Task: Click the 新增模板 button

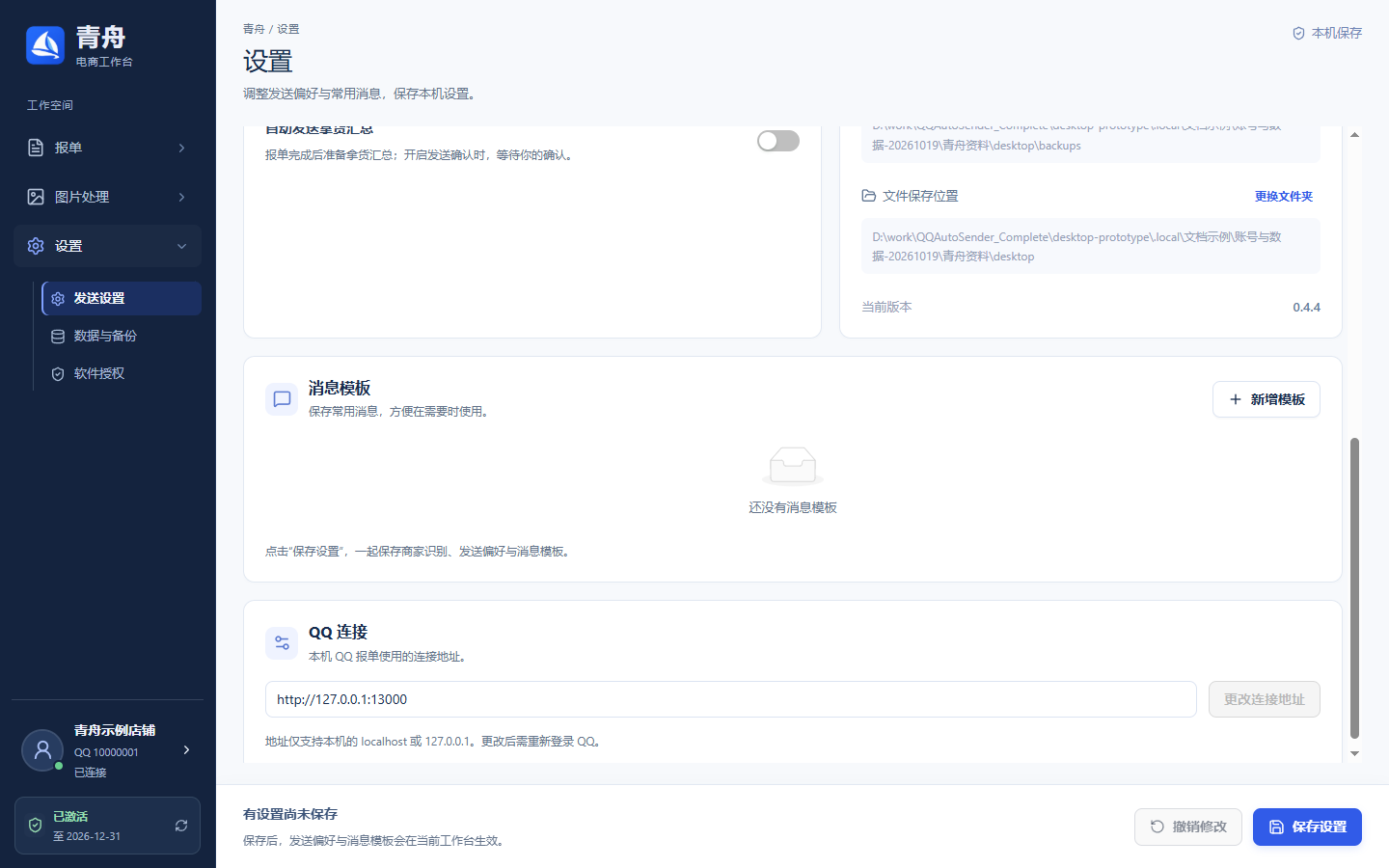Action: coord(1266,399)
